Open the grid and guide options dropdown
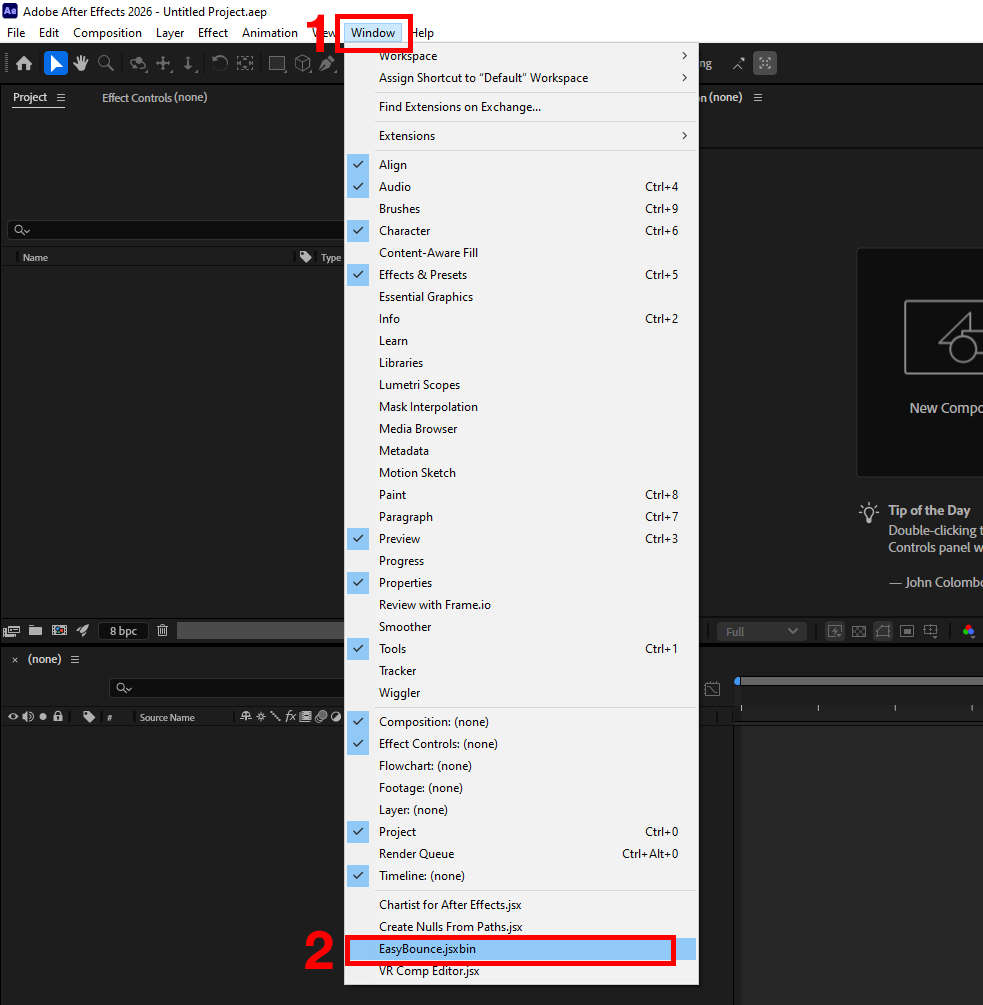 coord(930,631)
